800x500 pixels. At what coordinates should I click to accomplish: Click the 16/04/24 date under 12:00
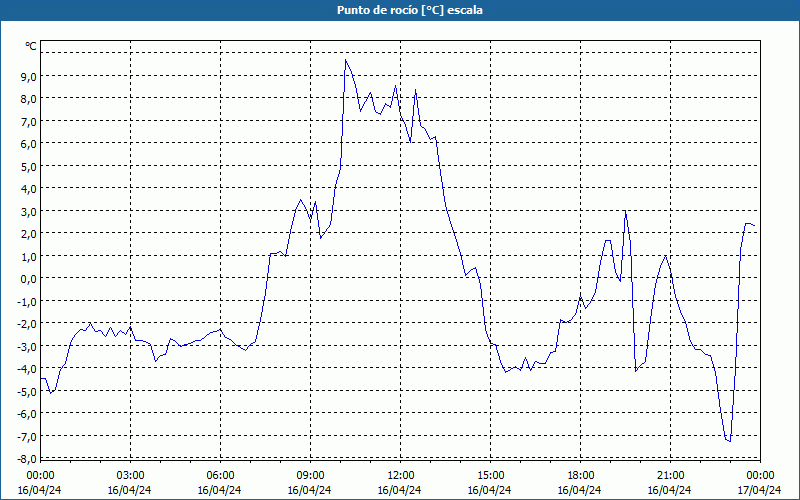399,490
